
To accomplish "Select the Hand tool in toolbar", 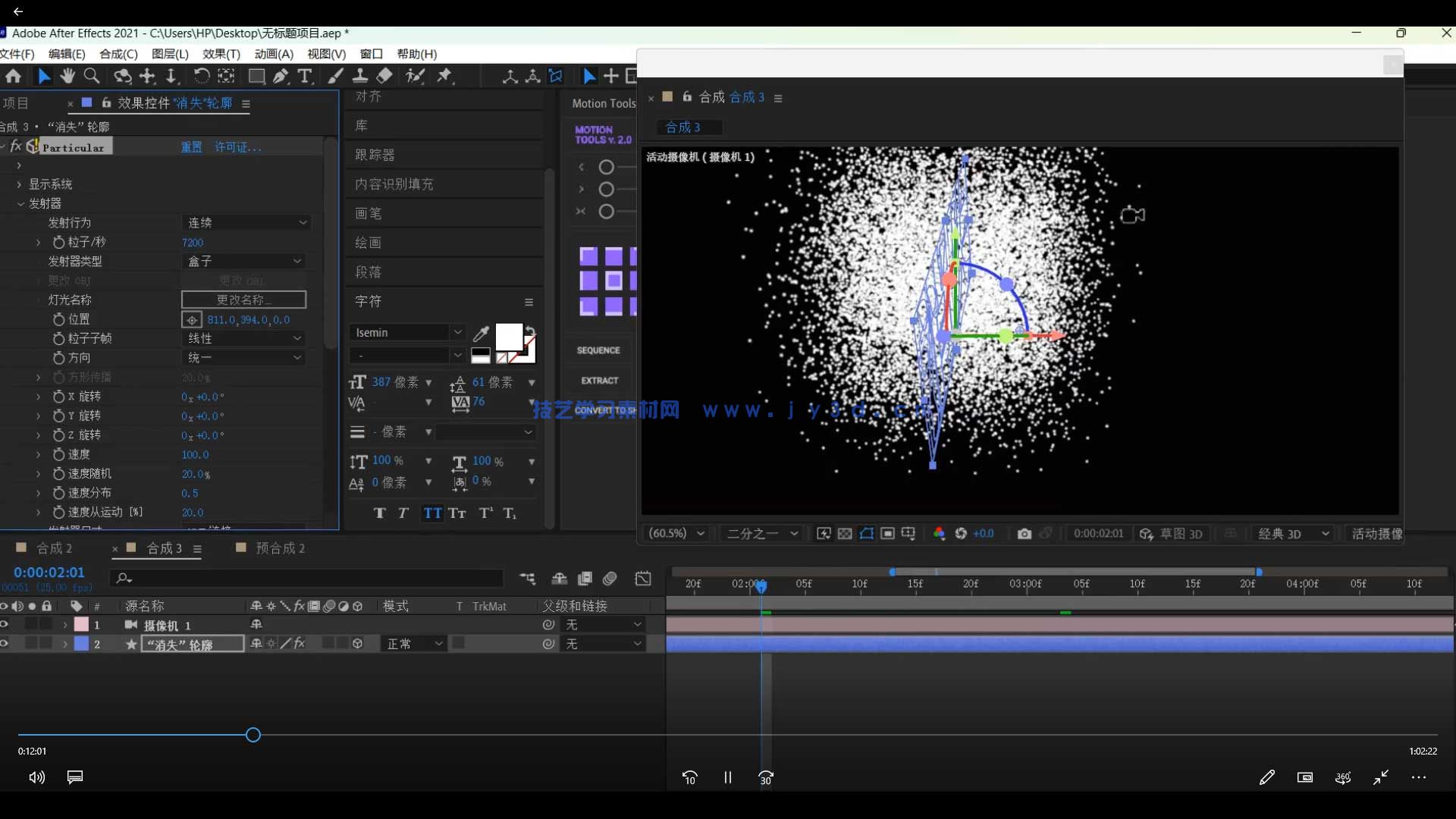I will click(67, 76).
